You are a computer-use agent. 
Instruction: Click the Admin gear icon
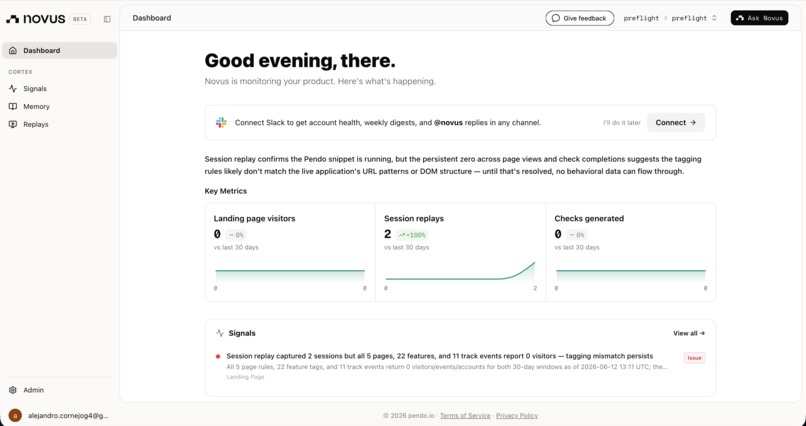coord(13,390)
